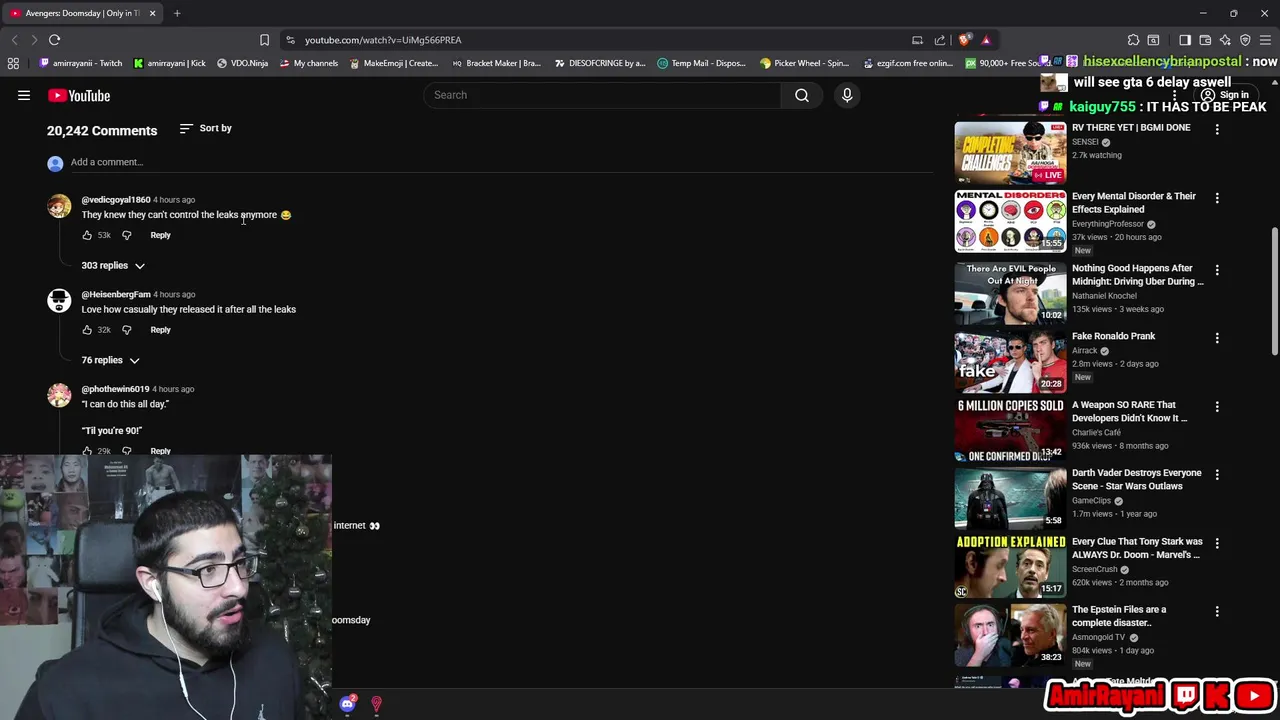Open @HeisenbergFam commenter avatar

click(59, 300)
